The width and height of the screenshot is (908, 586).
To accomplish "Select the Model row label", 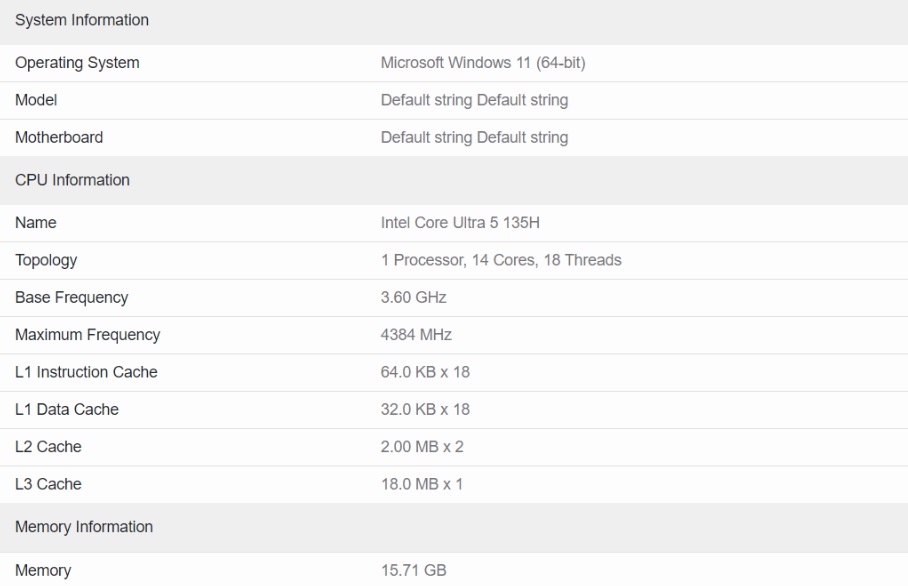I will [x=36, y=100].
